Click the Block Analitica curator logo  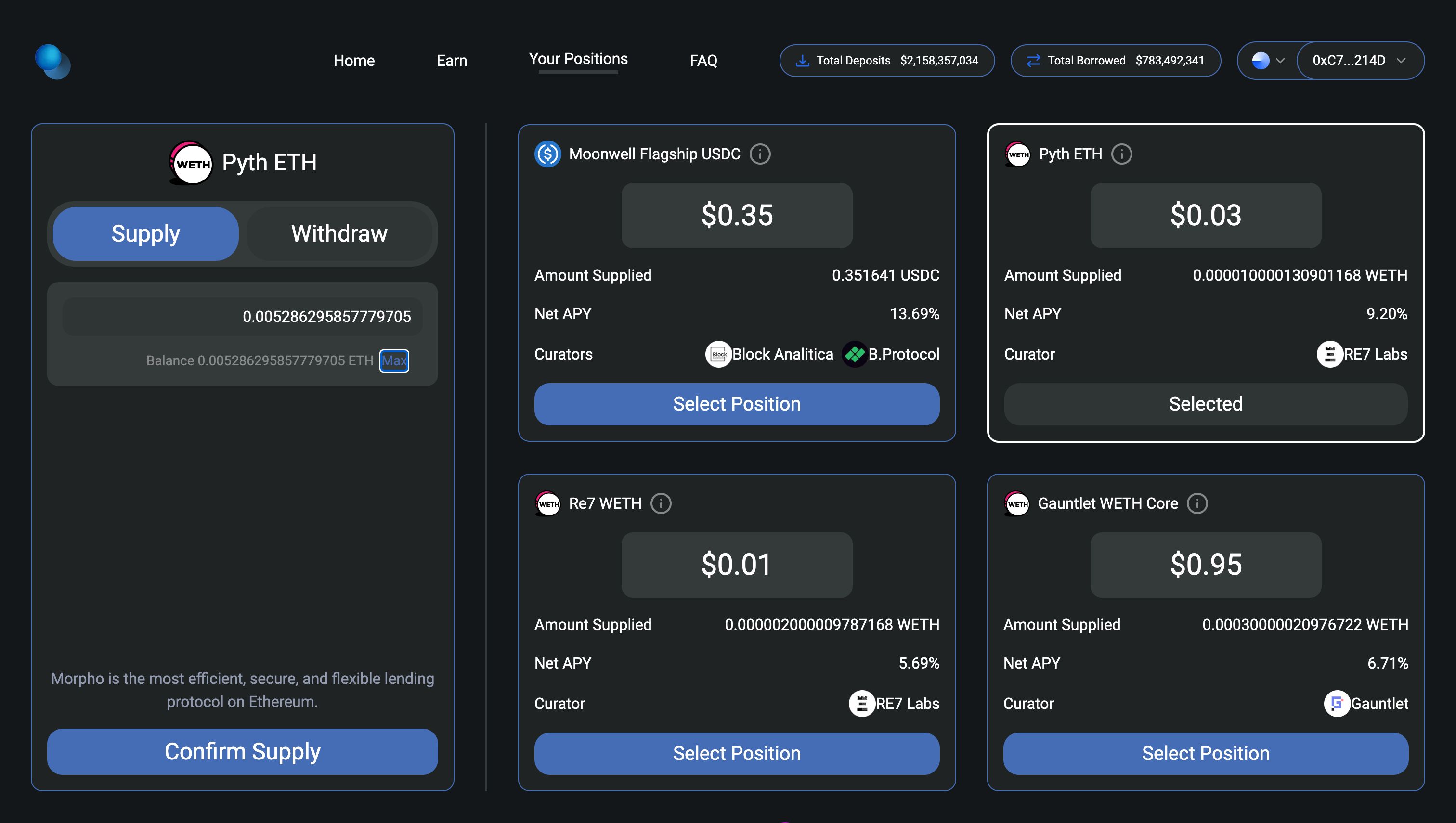tap(718, 354)
